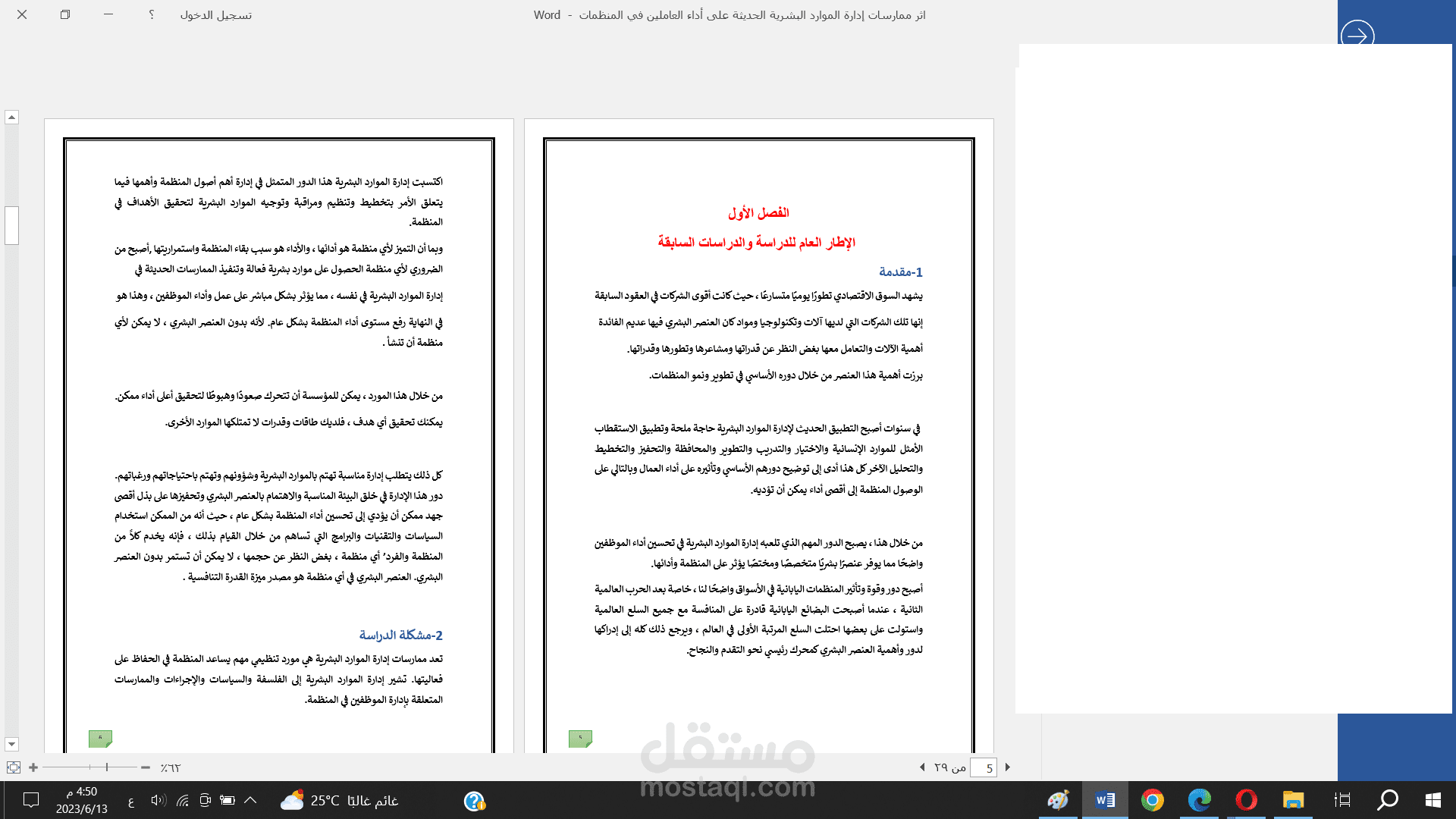This screenshot has width=1456, height=819.
Task: Click the zoom out minus button
Action: (146, 767)
